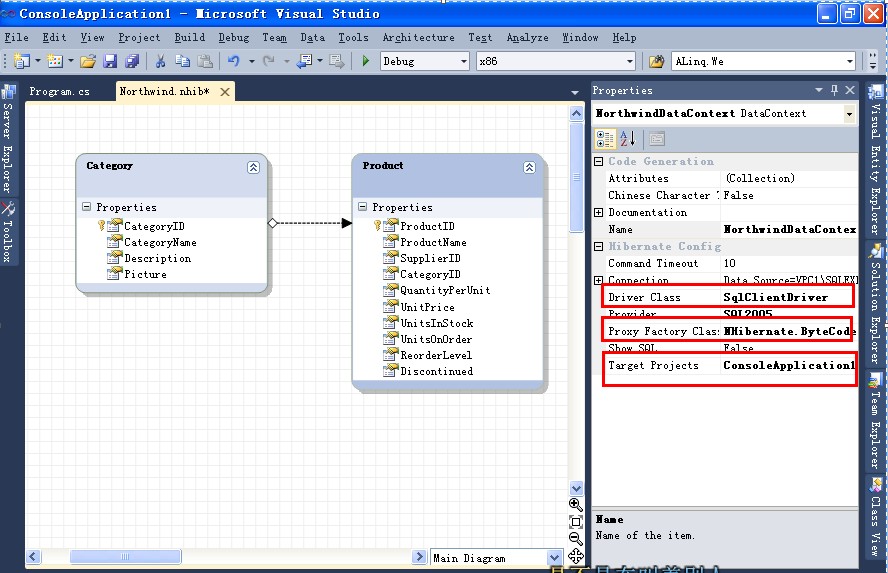
Task: Click the Driver Class value SqlClientDriver
Action: (775, 297)
